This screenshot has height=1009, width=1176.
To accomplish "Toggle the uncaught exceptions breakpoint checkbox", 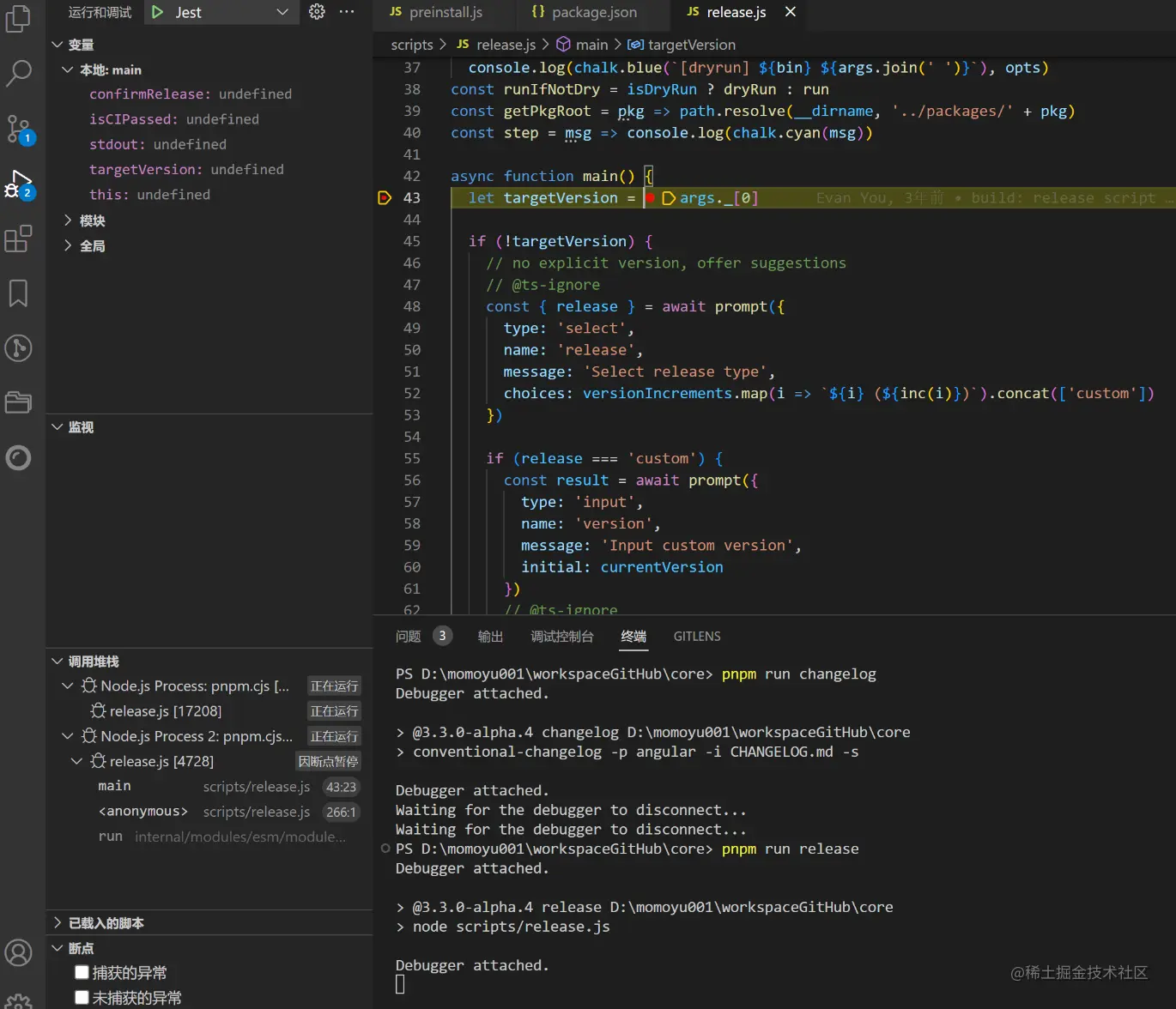I will pyautogui.click(x=82, y=997).
